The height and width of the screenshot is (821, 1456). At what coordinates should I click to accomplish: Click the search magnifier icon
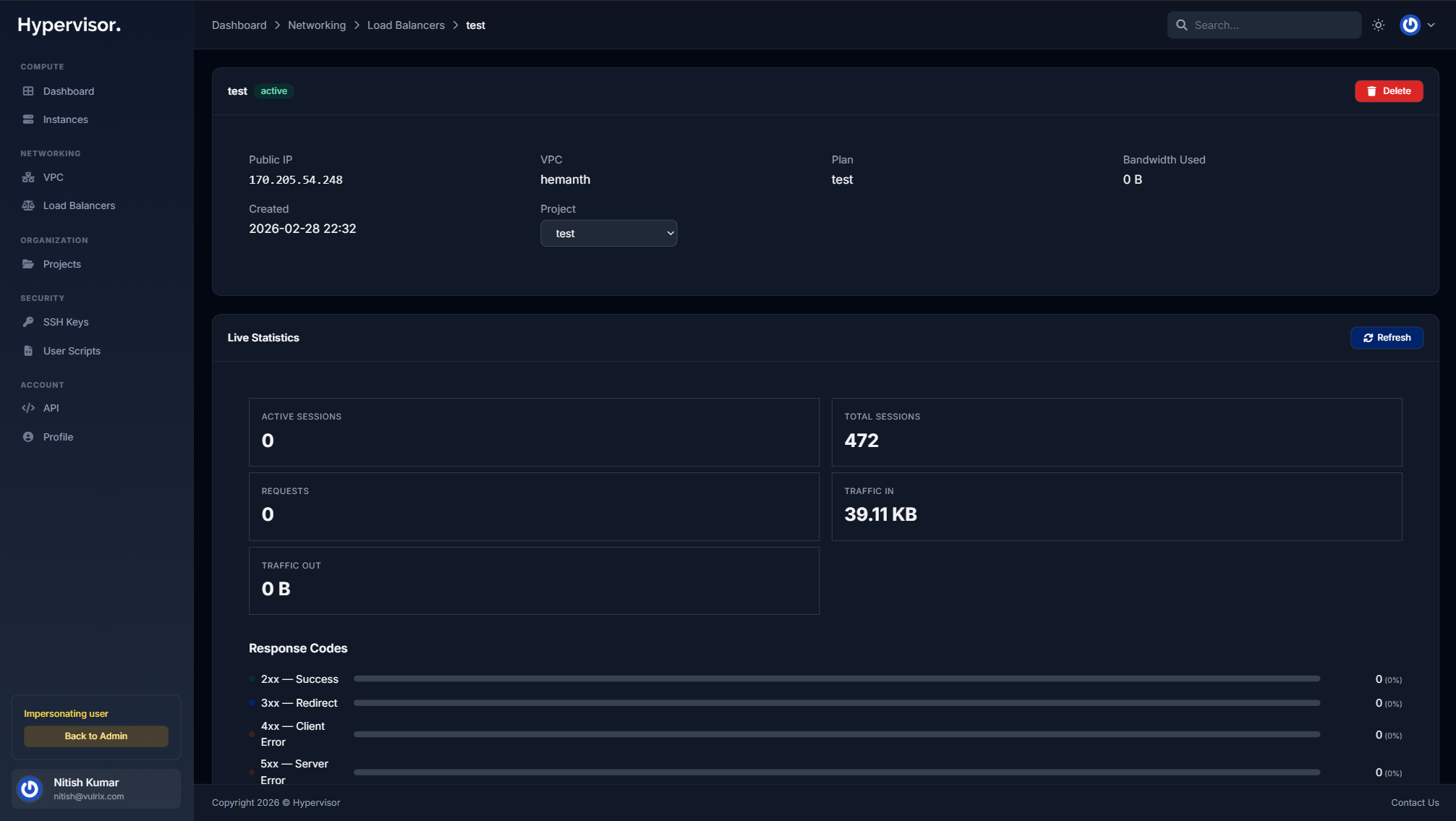(1182, 25)
